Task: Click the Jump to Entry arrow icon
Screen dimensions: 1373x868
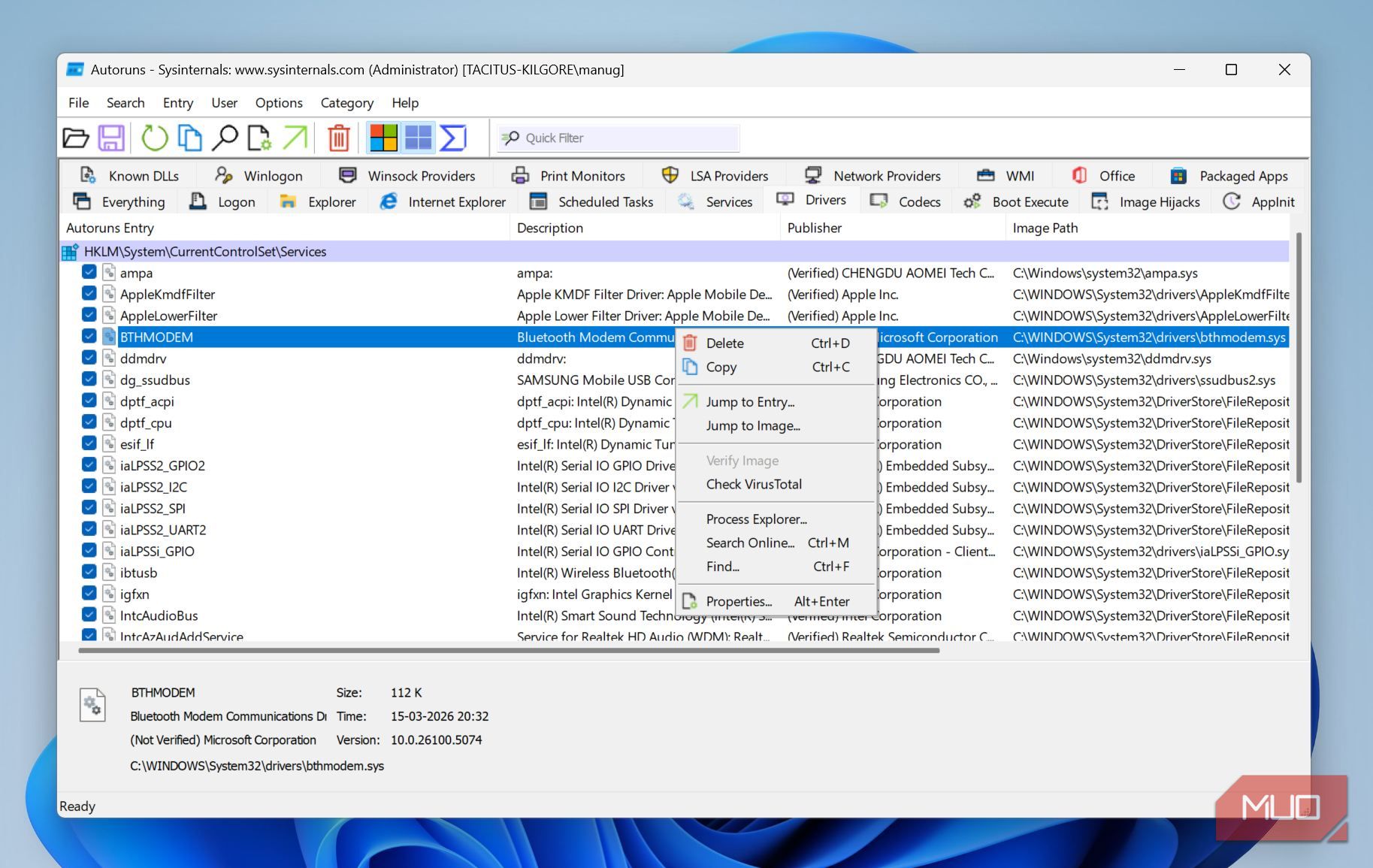Action: [295, 138]
